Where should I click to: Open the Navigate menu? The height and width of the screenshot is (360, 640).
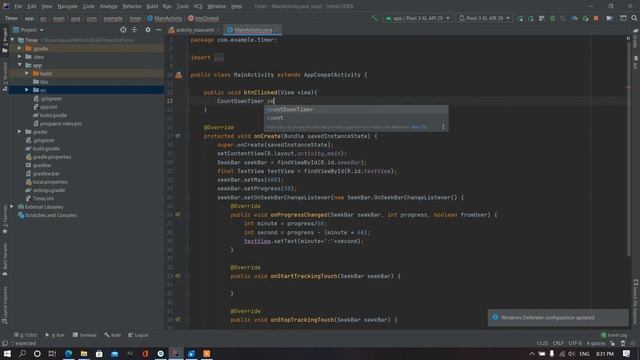67,6
